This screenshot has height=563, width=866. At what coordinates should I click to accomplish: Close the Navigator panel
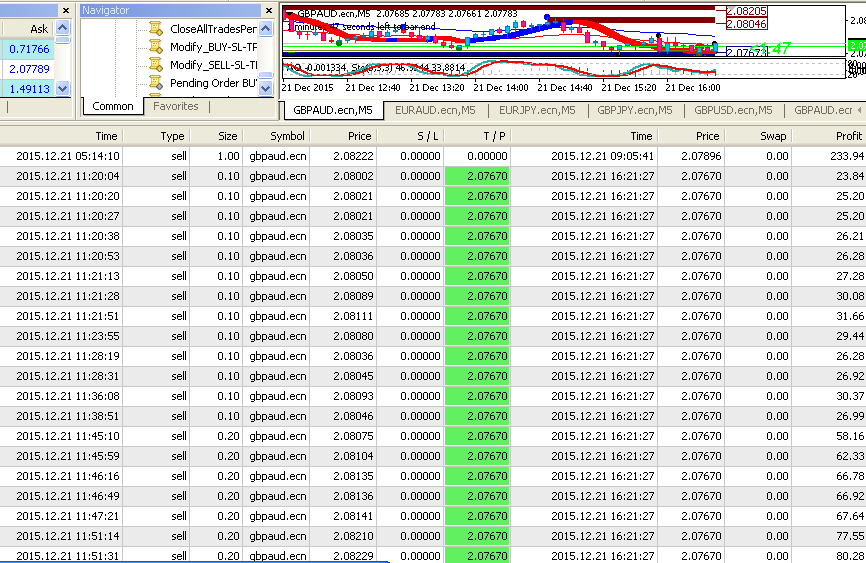pyautogui.click(x=269, y=10)
